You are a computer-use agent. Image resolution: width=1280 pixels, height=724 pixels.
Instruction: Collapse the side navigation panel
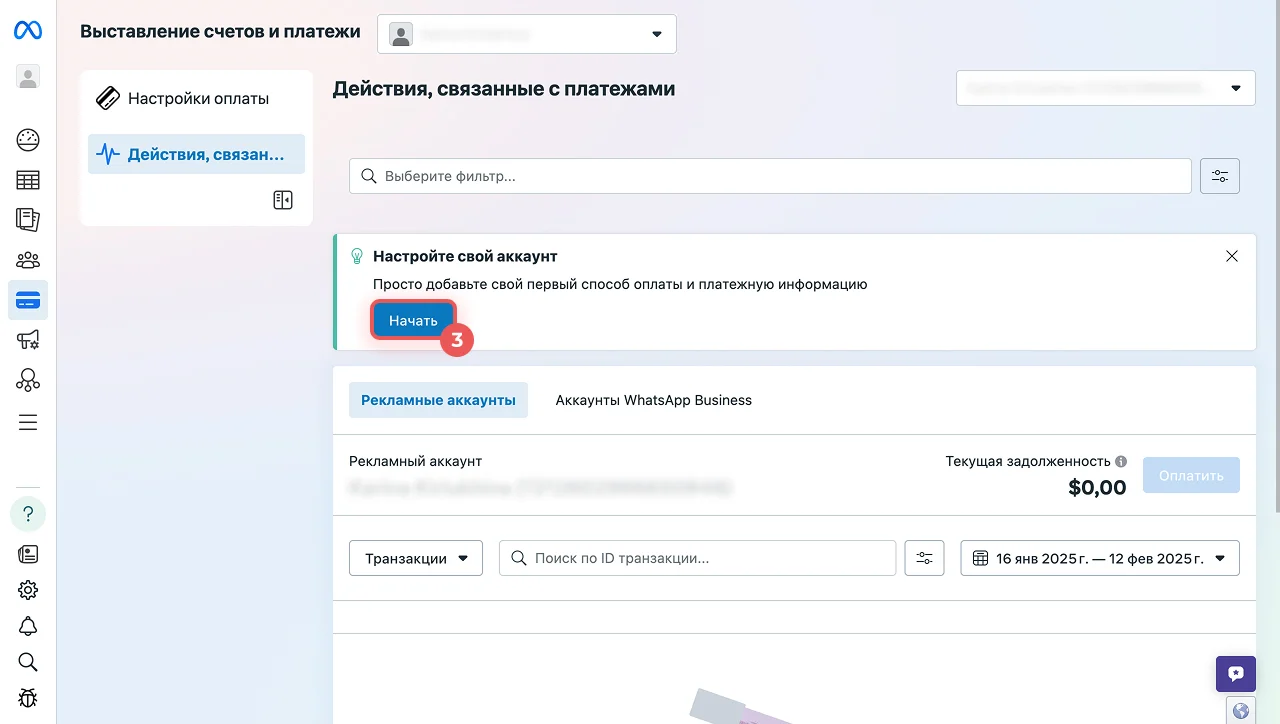(x=283, y=200)
